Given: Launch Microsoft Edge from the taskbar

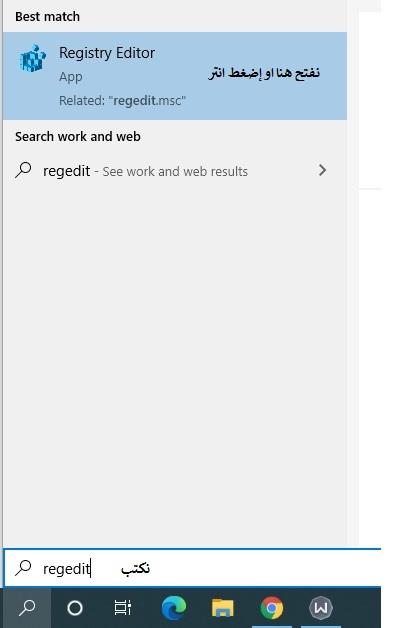Looking at the screenshot, I should [174, 608].
